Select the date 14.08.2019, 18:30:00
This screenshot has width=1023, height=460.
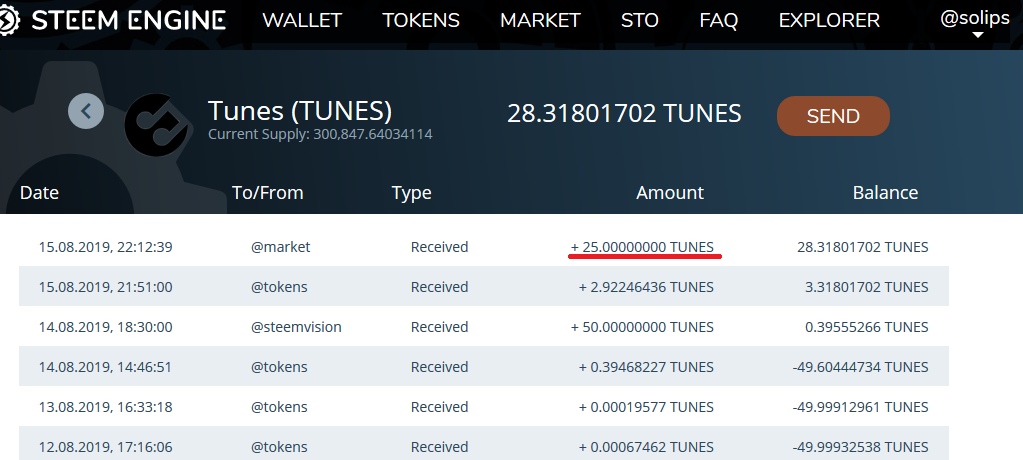coord(106,327)
